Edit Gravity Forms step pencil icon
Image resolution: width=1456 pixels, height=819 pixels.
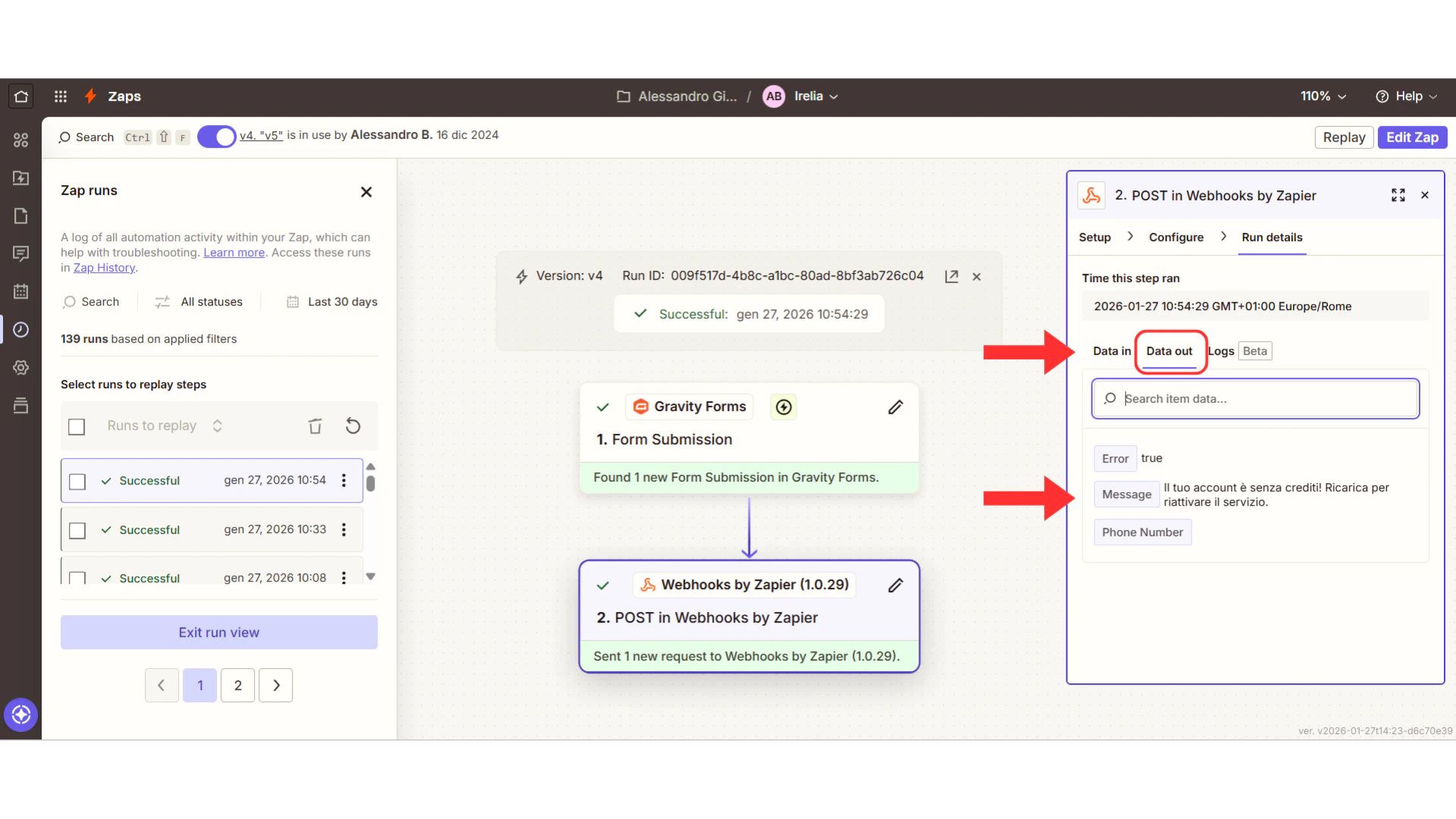[x=895, y=407]
